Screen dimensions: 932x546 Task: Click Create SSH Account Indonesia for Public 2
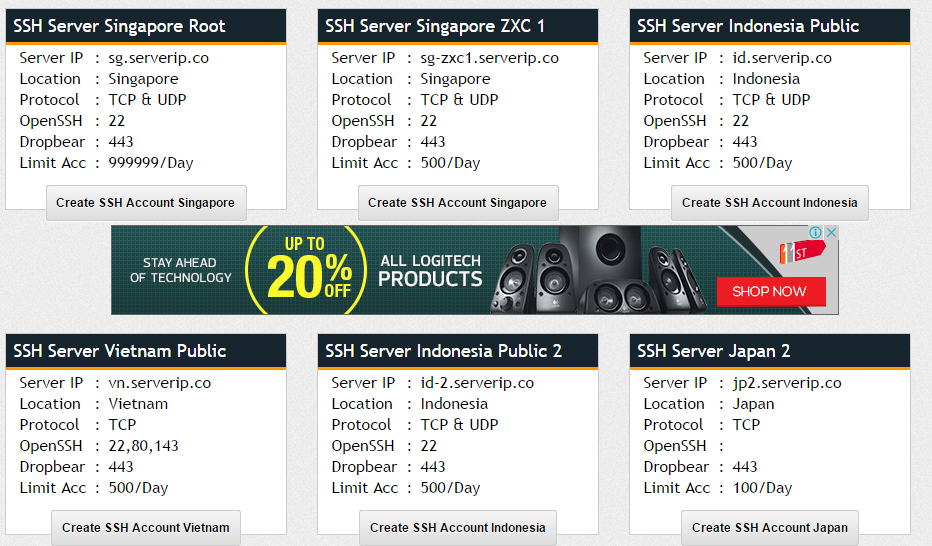pos(458,528)
